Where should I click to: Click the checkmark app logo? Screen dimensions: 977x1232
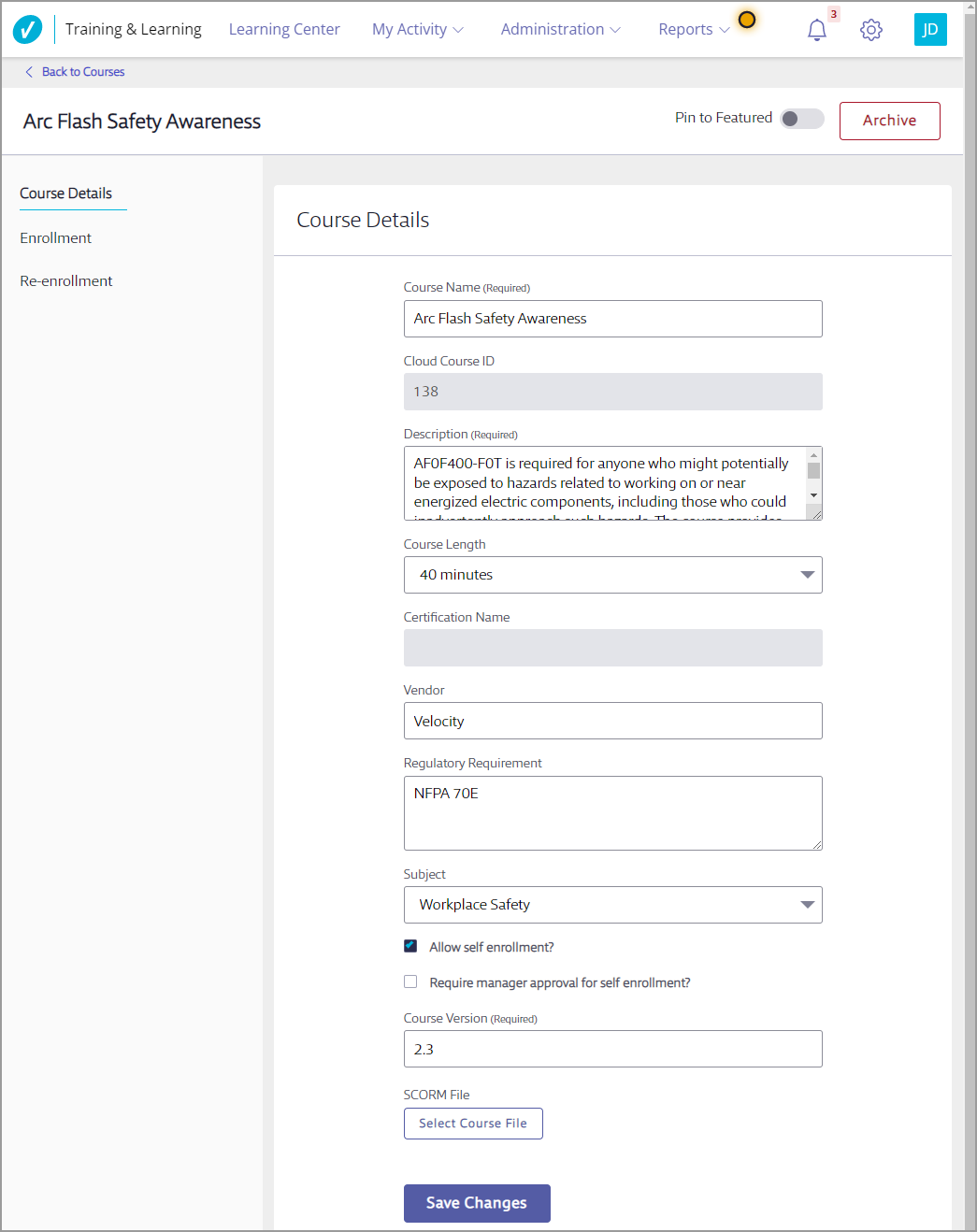28,30
